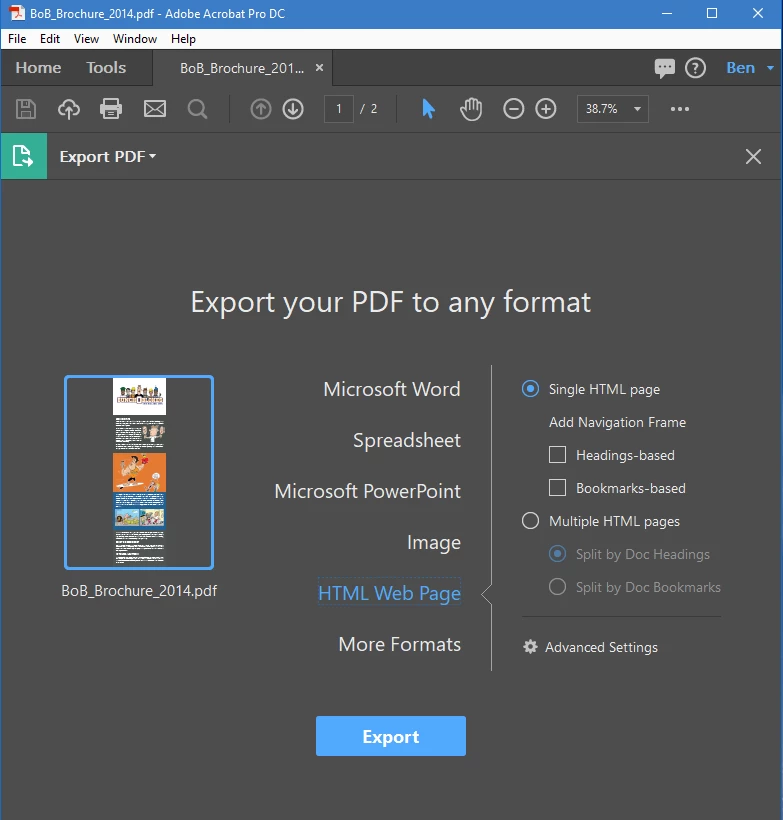The height and width of the screenshot is (820, 783).
Task: Close the BoB_Brochure document tab
Action: (320, 68)
